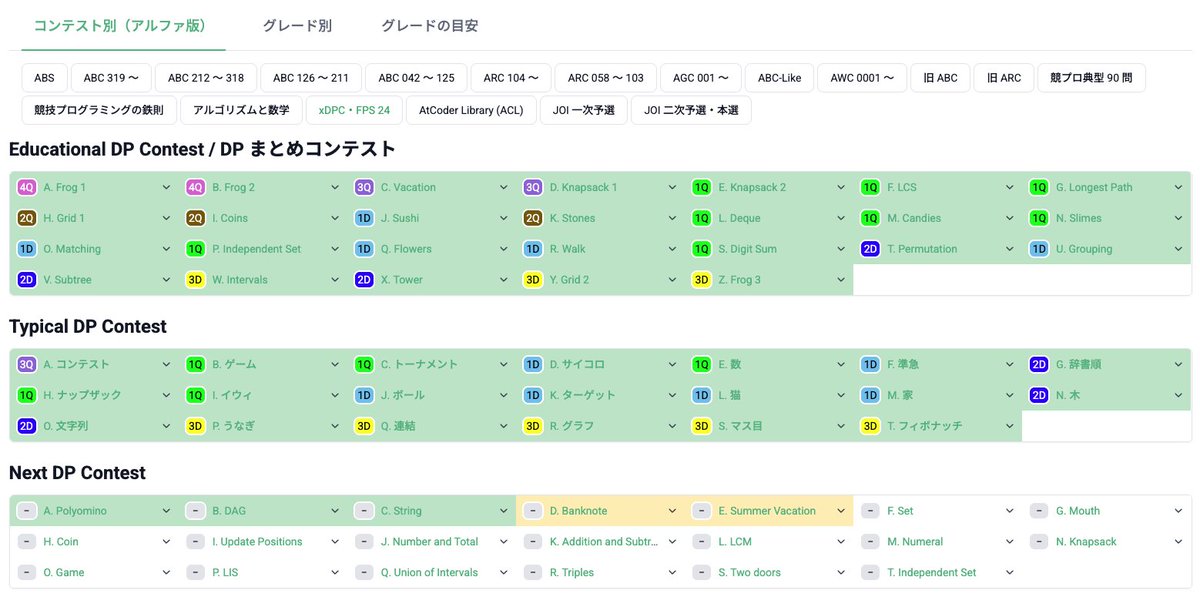Click the dash badge beside T. Independent Set

(x=870, y=573)
